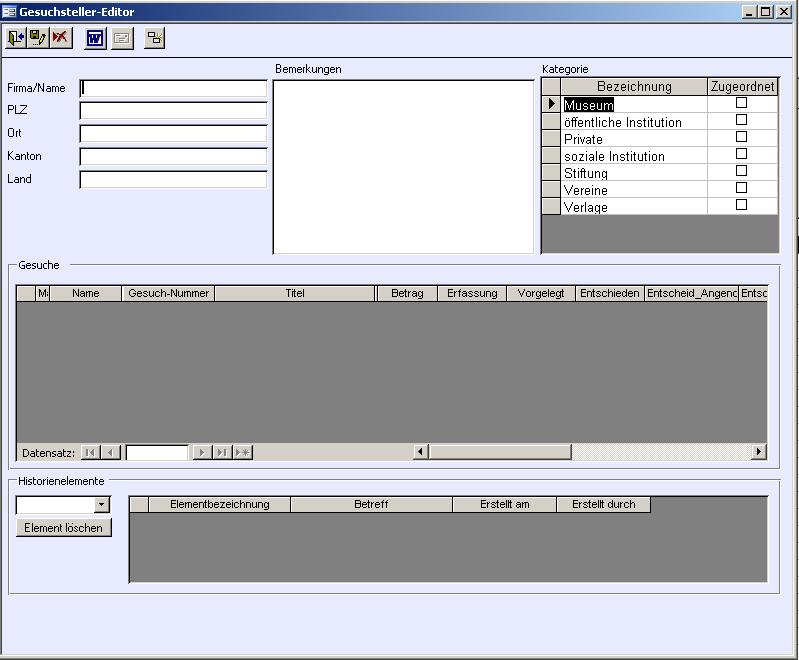Go to first record in Datensatz navigator
Screen dimensions: 799x660
point(90,452)
